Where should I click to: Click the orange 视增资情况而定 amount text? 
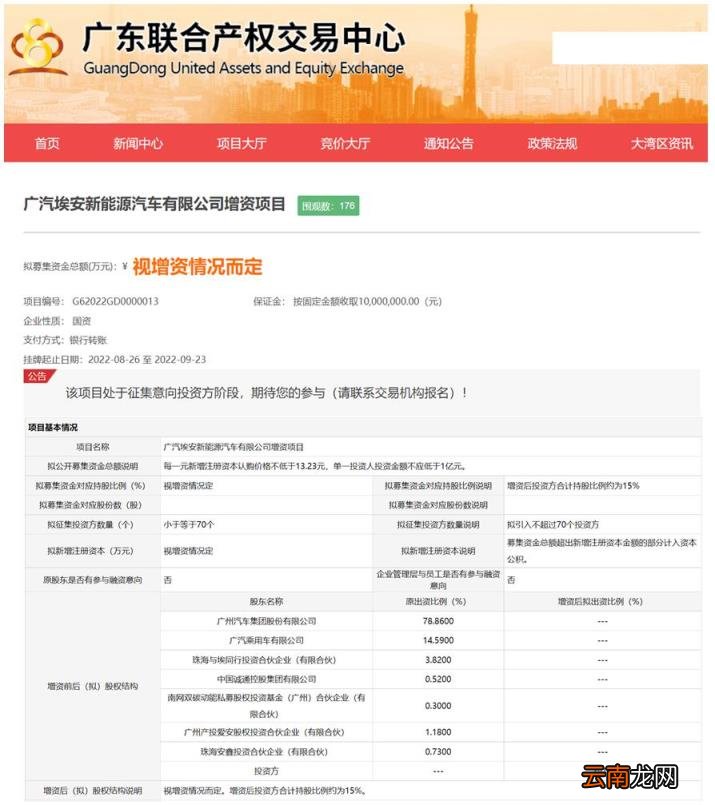click(198, 266)
